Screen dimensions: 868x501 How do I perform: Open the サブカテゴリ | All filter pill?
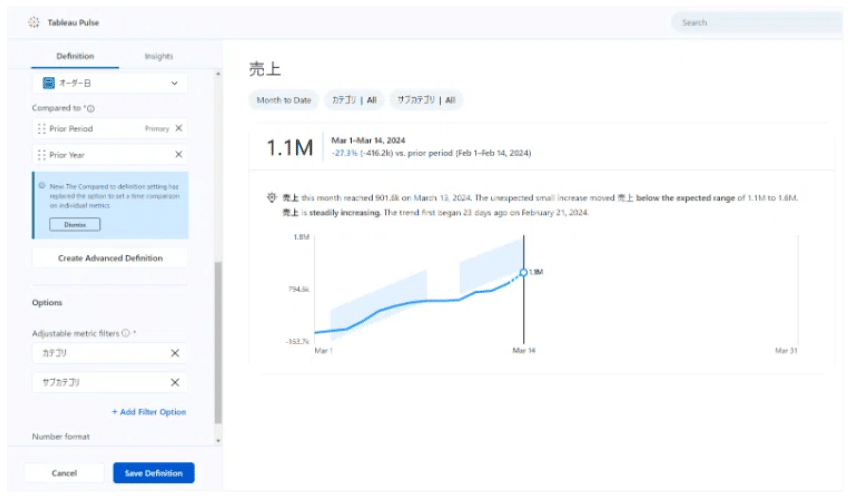point(426,100)
